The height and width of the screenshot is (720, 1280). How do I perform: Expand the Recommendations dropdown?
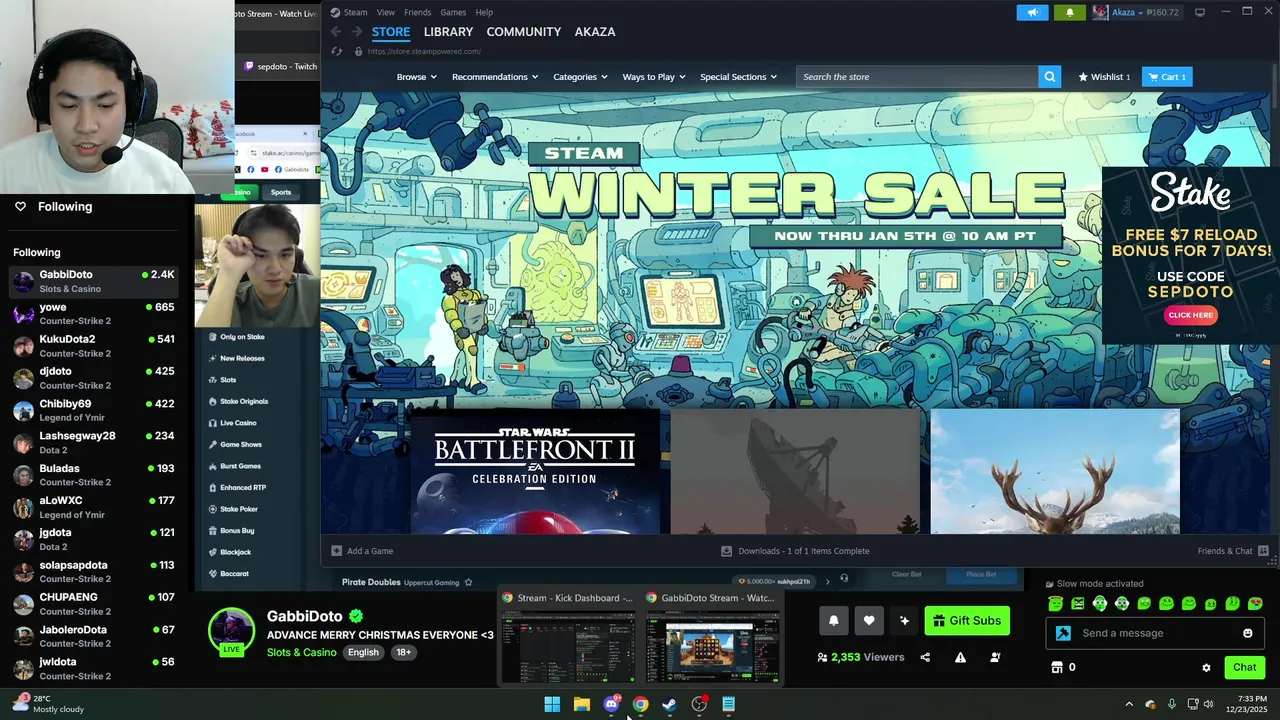(495, 76)
